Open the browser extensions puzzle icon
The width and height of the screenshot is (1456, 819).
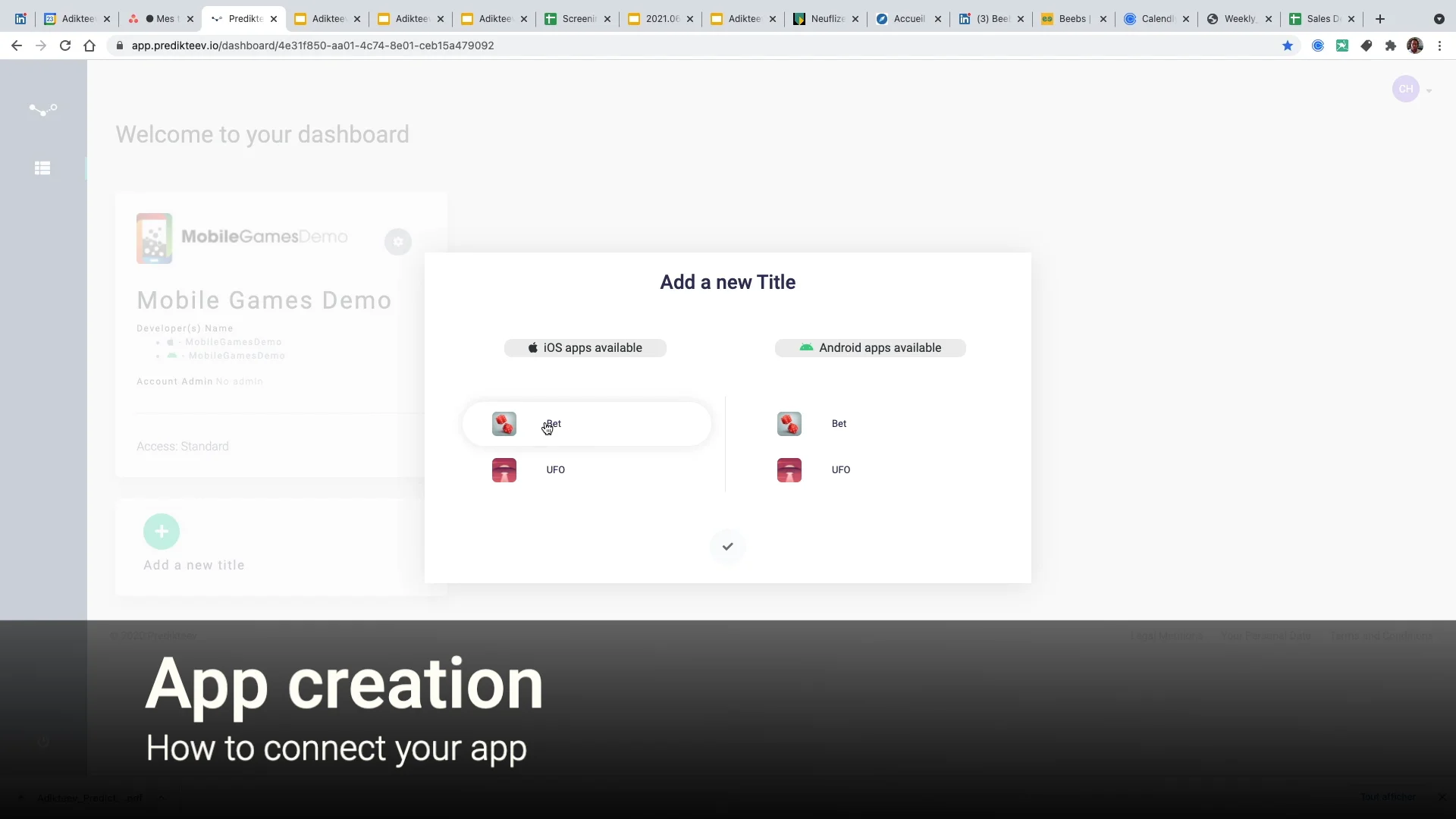tap(1391, 45)
